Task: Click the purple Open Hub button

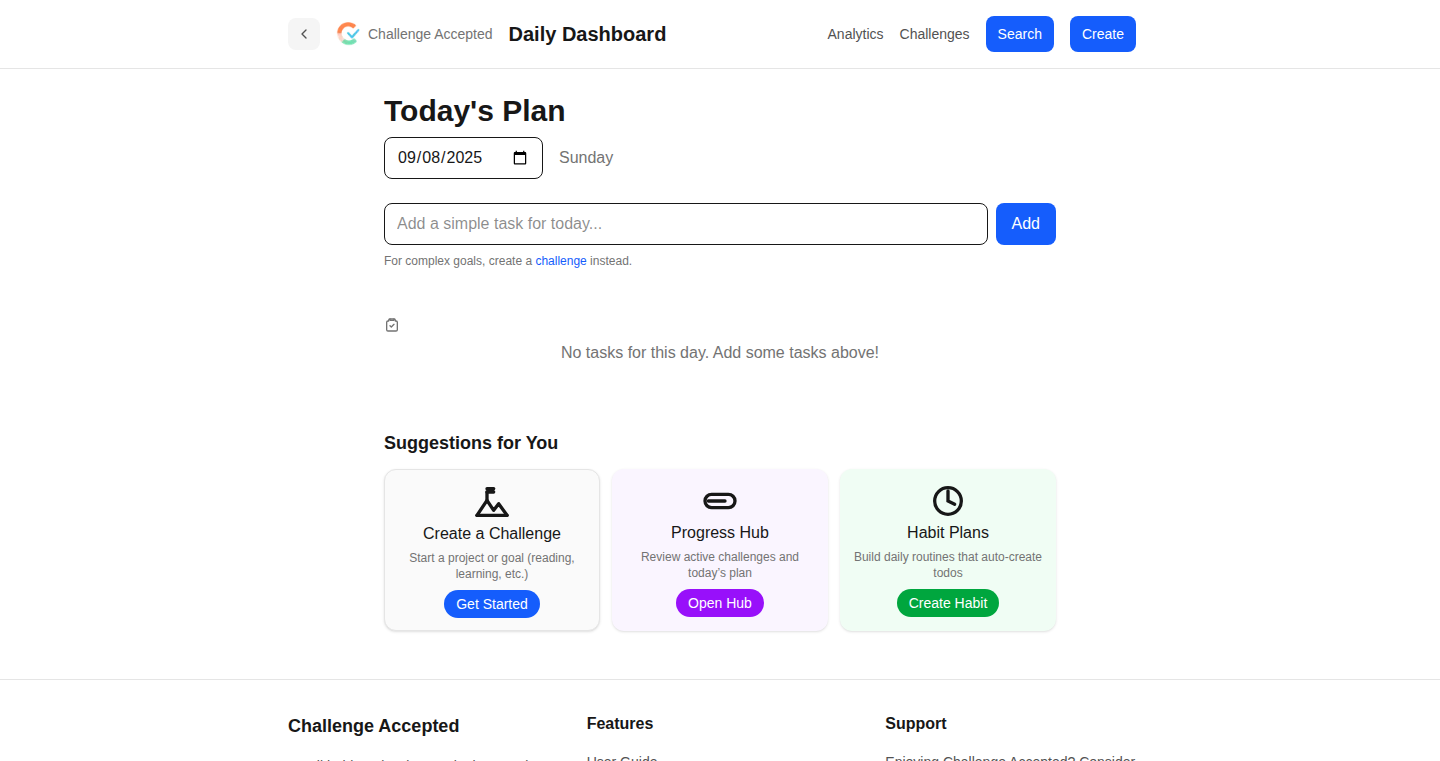Action: coord(720,603)
